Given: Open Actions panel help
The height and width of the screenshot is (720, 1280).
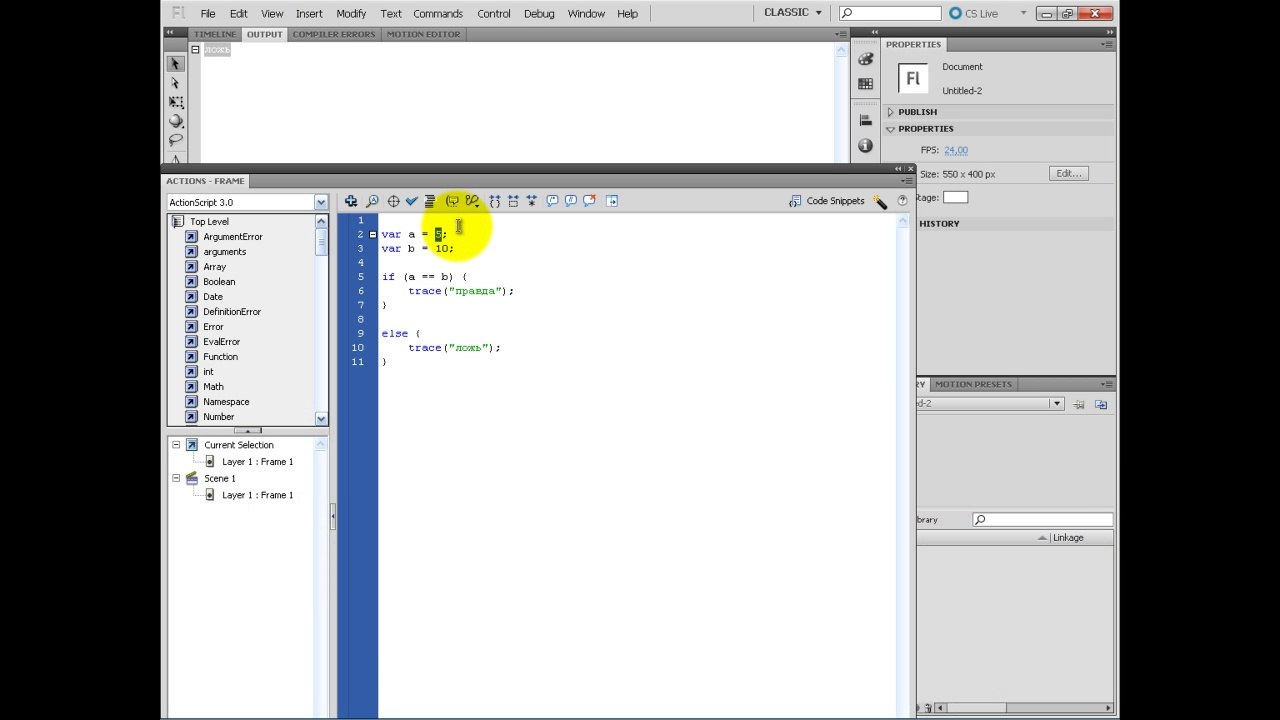Looking at the screenshot, I should [902, 201].
